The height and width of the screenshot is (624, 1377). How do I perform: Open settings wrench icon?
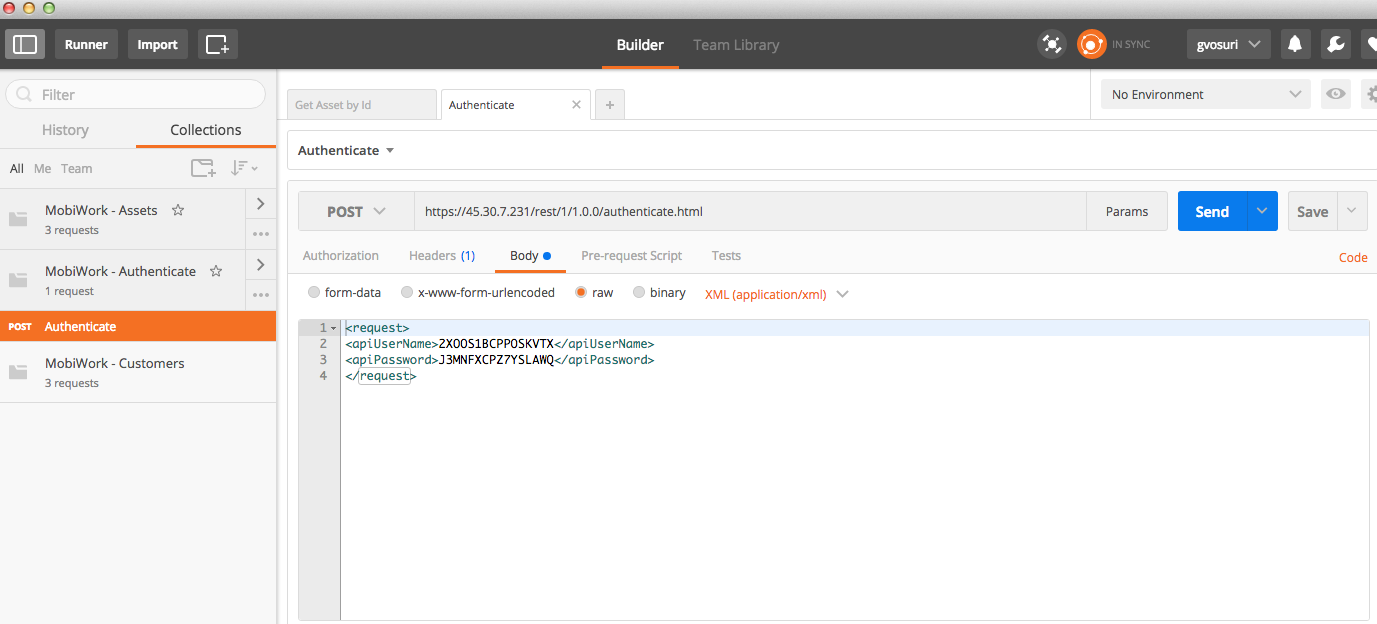pos(1335,44)
